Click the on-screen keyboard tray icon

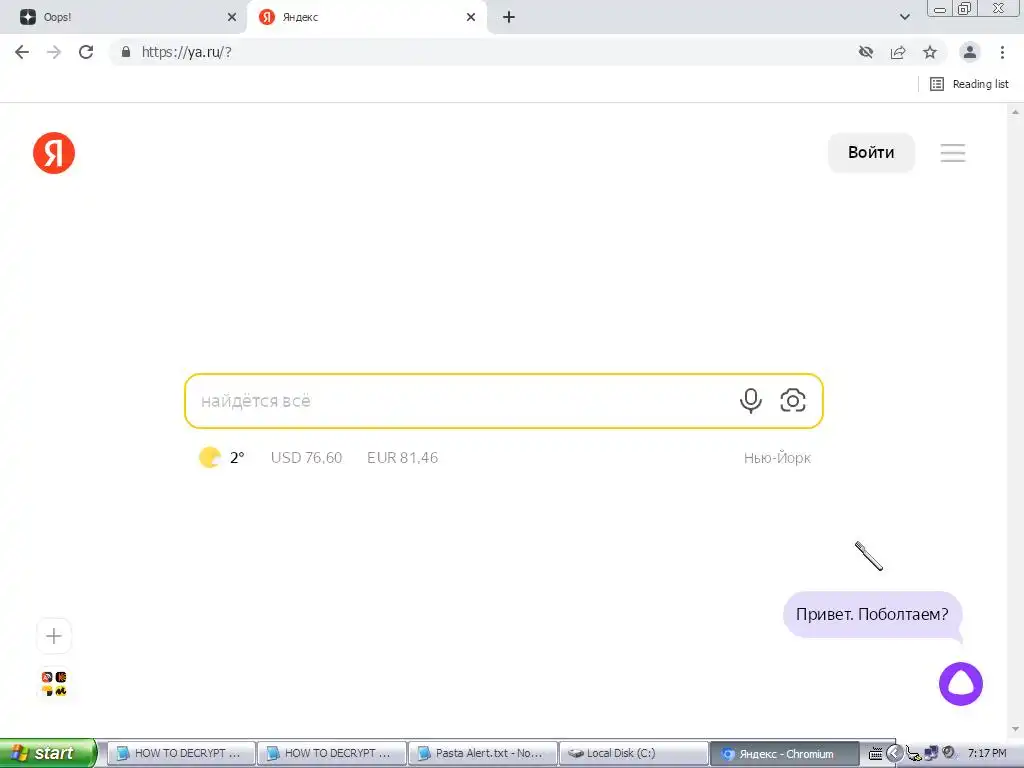[x=875, y=754]
